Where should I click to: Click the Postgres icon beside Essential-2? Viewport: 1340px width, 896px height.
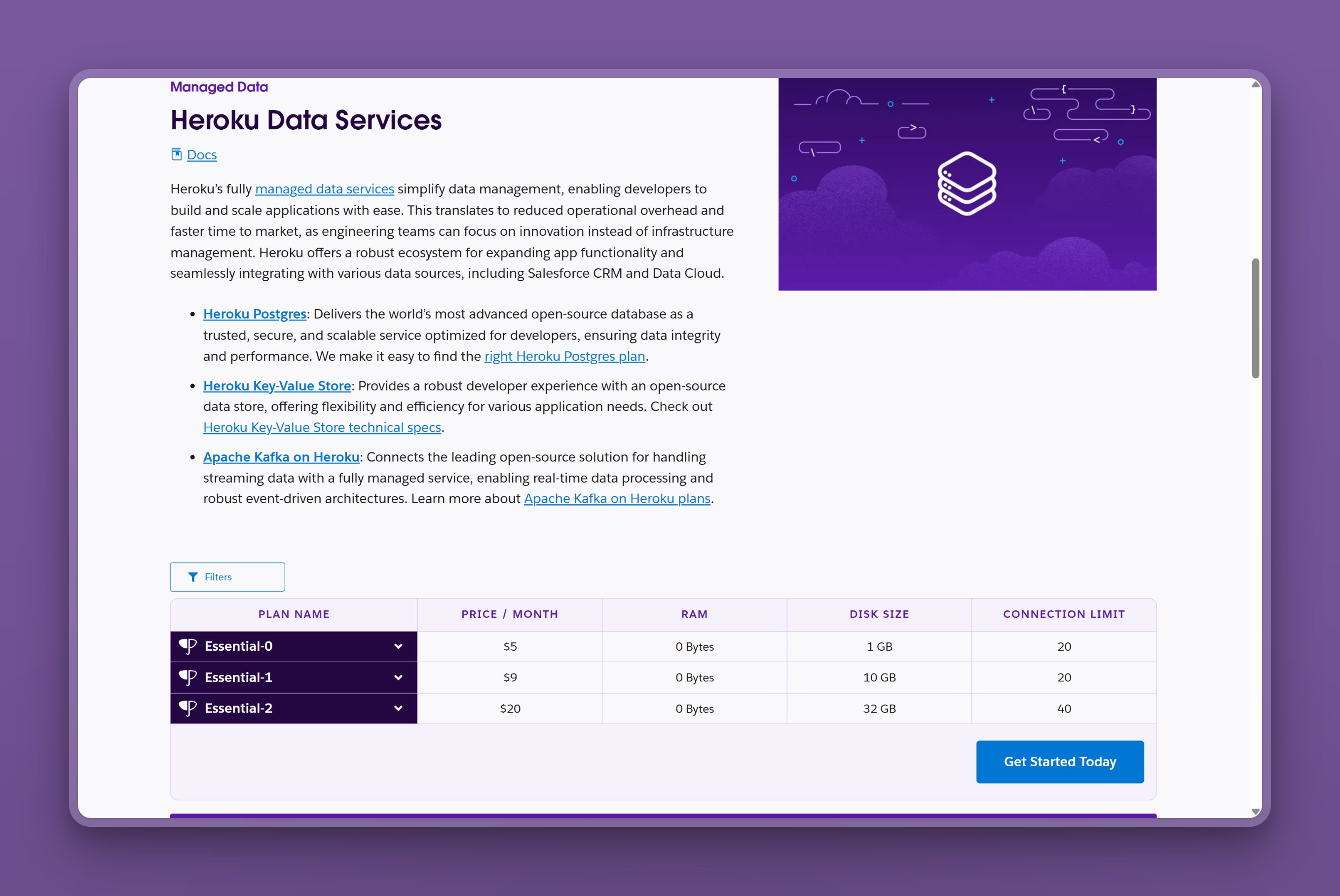(x=188, y=709)
